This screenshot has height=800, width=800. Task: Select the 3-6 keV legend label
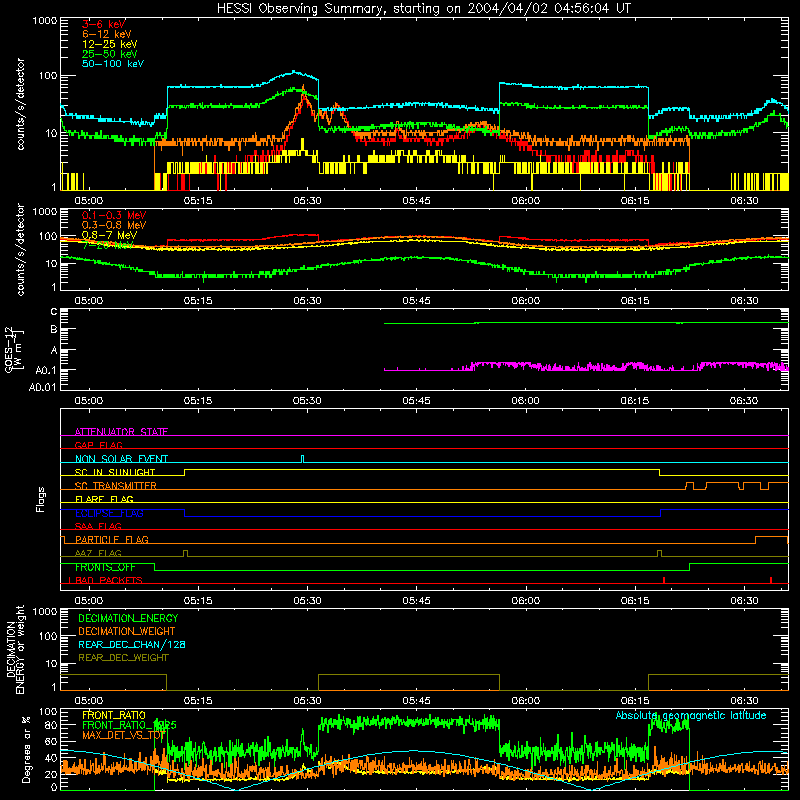104,24
